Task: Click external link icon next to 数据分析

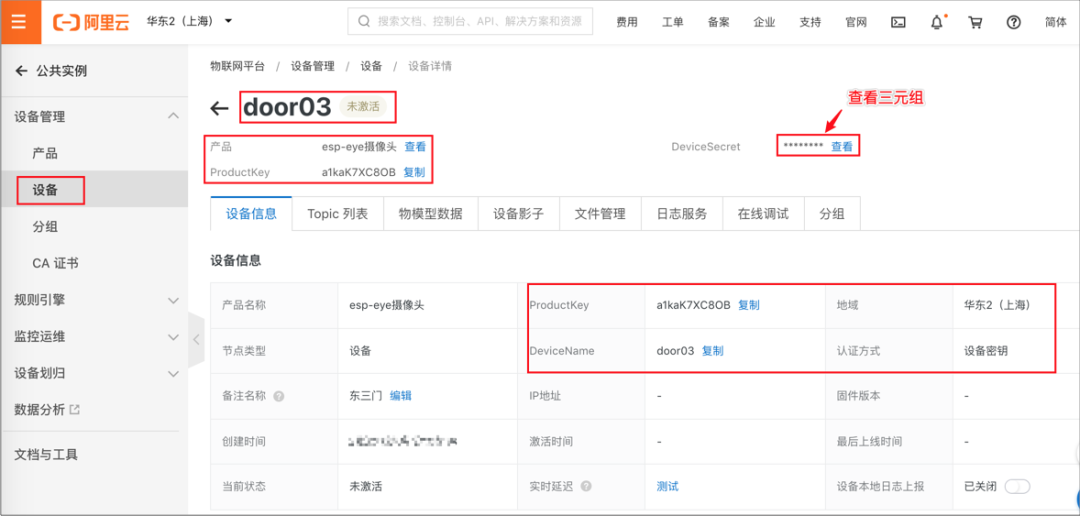Action: click(x=75, y=409)
